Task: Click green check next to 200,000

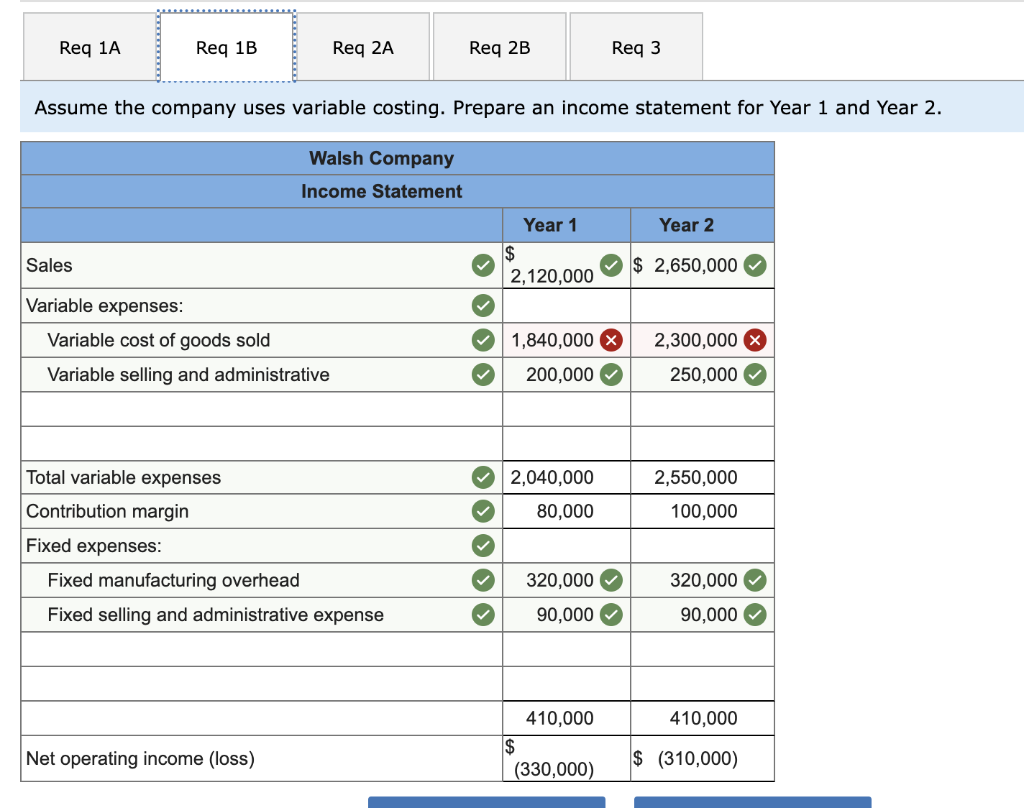Action: pos(611,374)
